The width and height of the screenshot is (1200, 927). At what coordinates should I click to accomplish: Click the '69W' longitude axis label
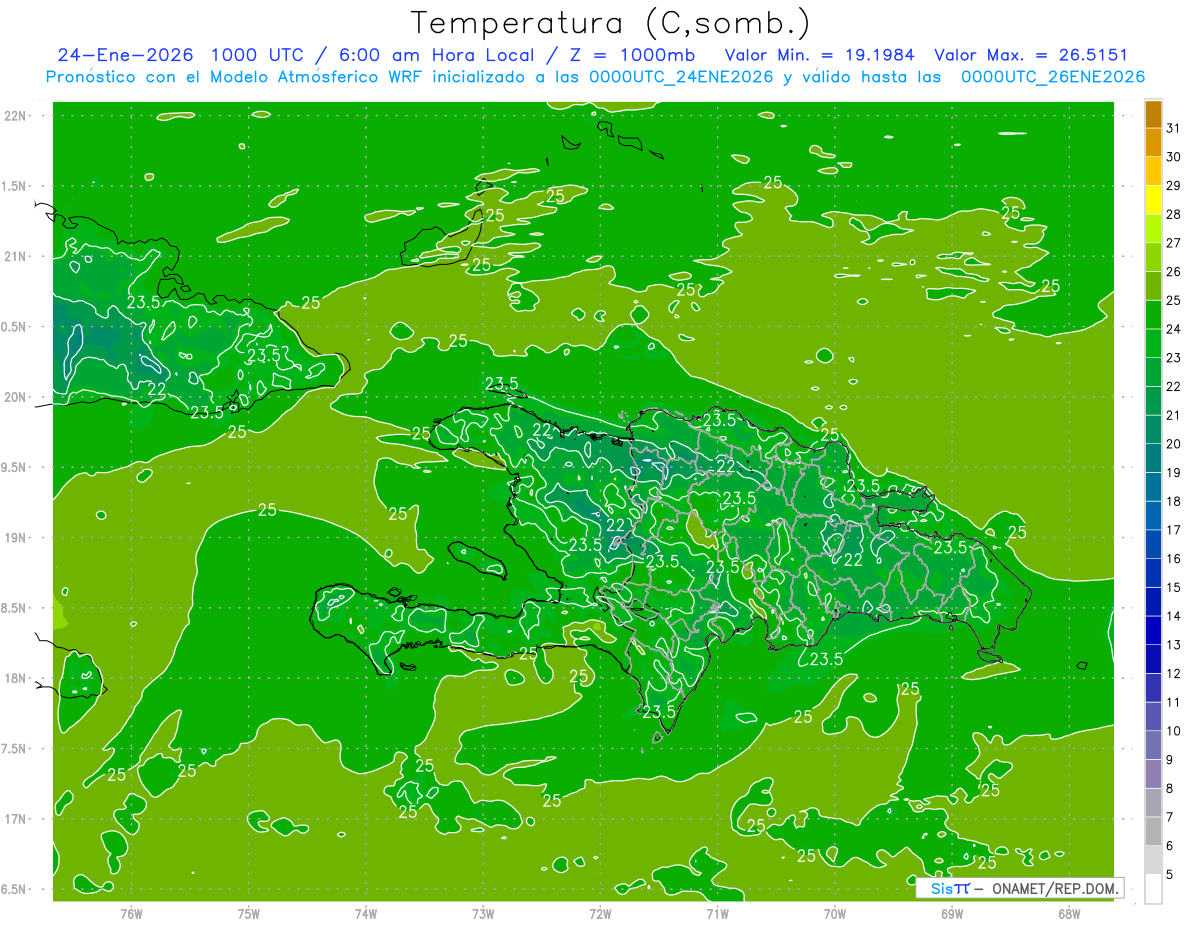tap(952, 914)
